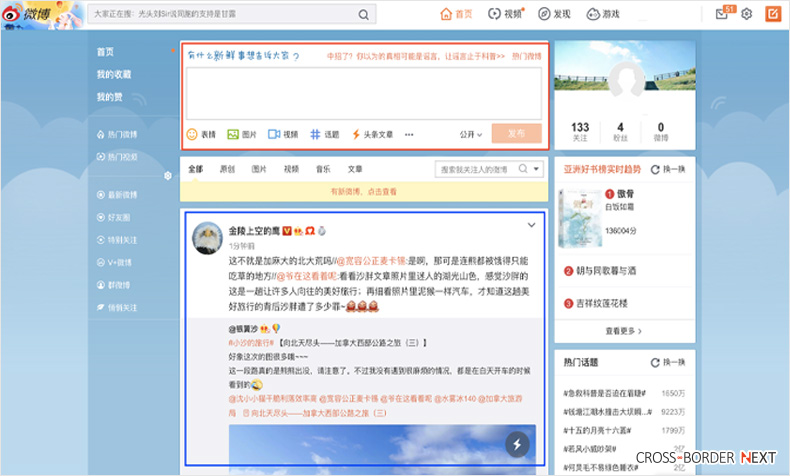This screenshot has width=790, height=476.
Task: Open the eagle avatar of the post author
Action: coord(208,238)
